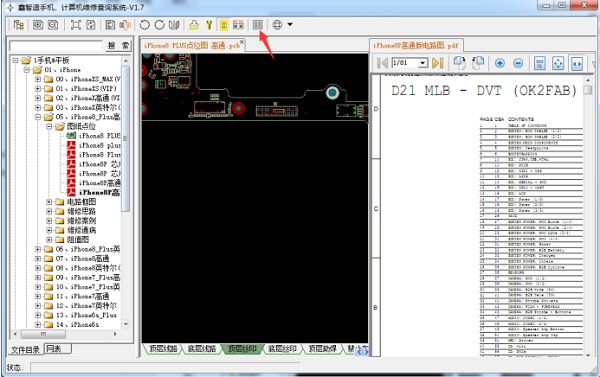The image size is (600, 377).
Task: Toggle the highlighted yellow view mode button
Action: point(223,25)
